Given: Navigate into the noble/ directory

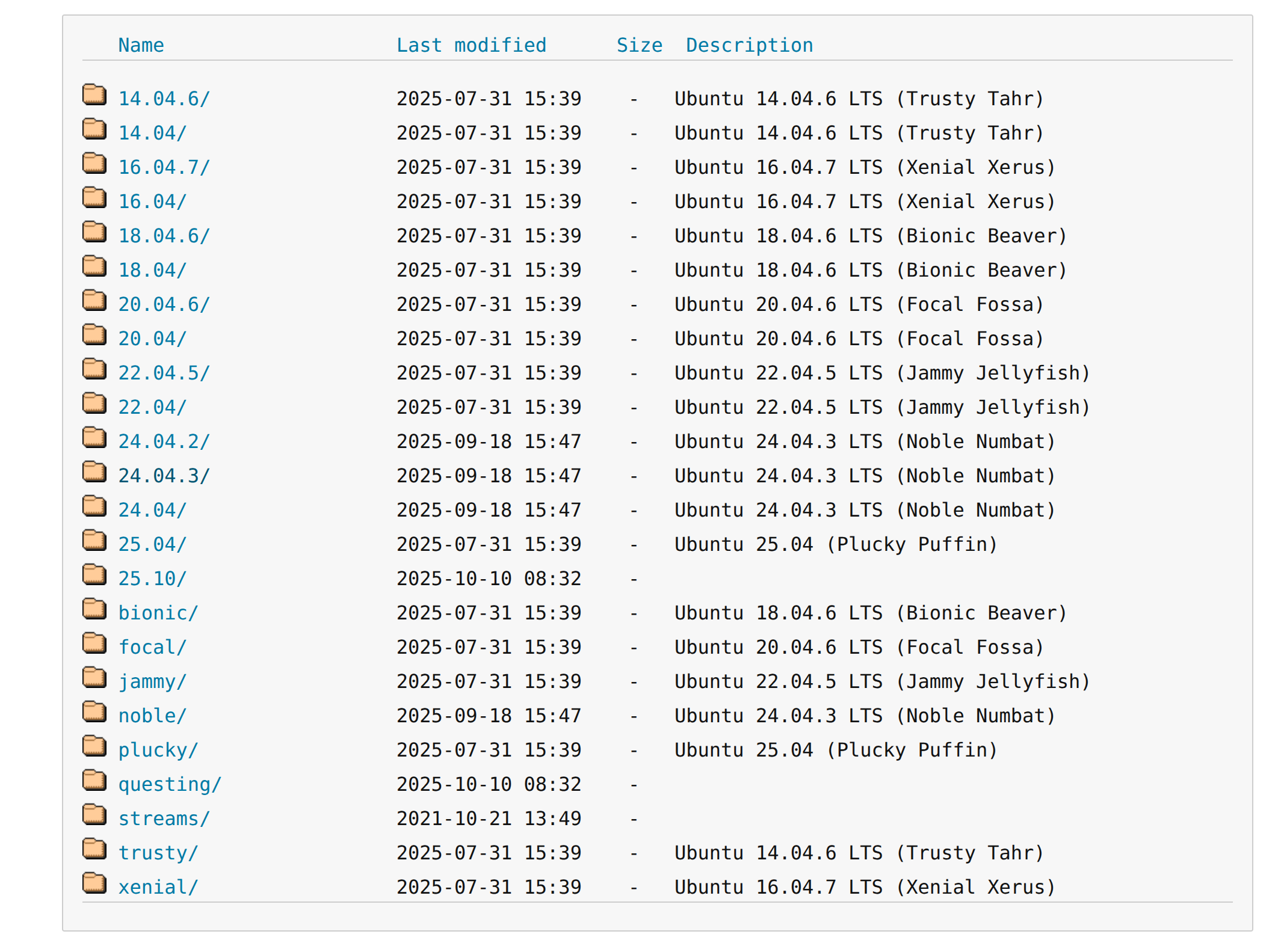Looking at the screenshot, I should coord(152,716).
